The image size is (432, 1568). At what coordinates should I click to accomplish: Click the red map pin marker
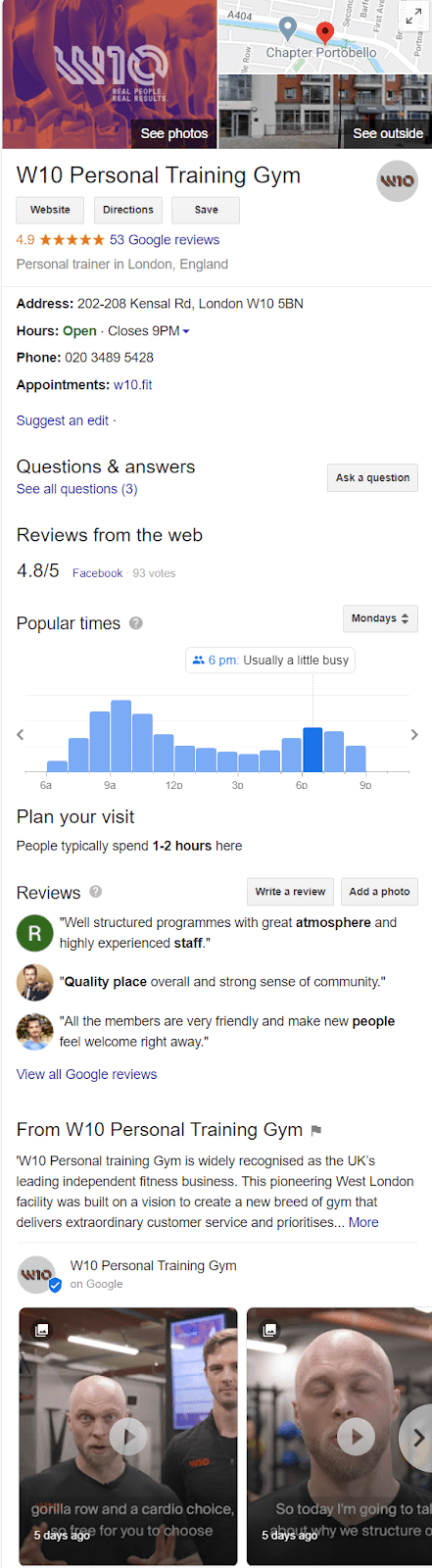coord(325,32)
